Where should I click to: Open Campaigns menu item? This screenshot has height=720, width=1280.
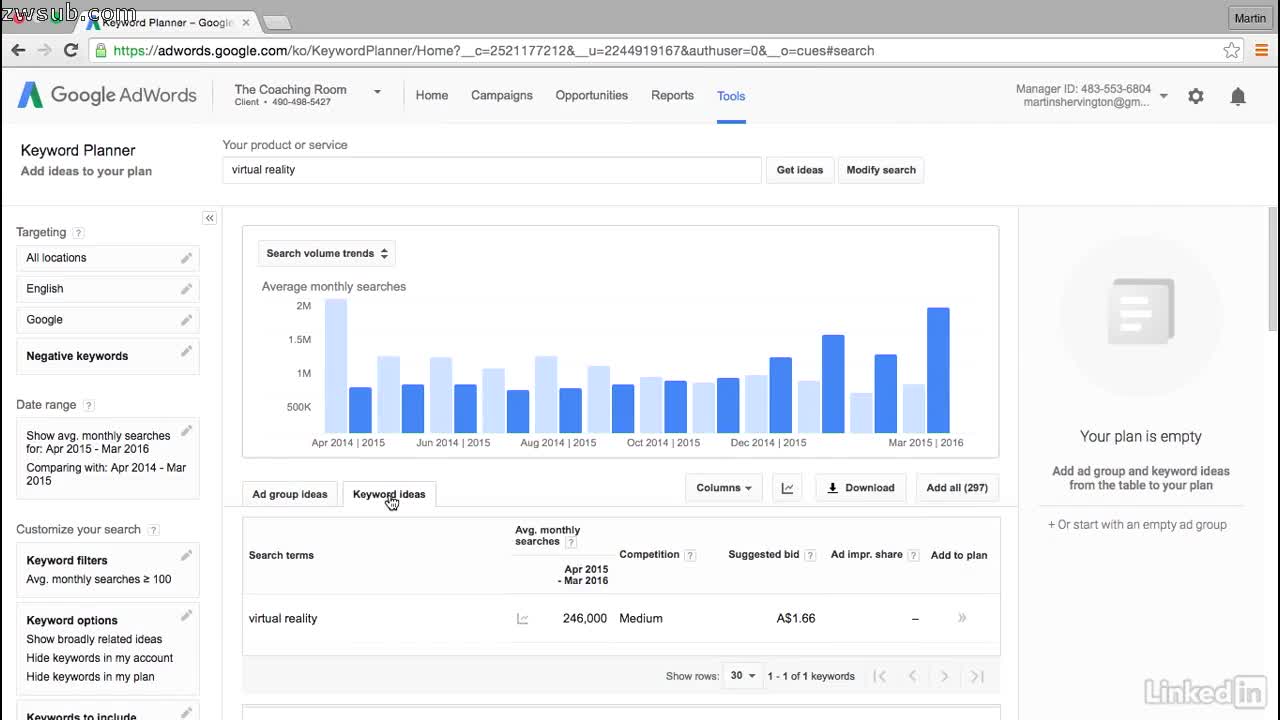502,95
